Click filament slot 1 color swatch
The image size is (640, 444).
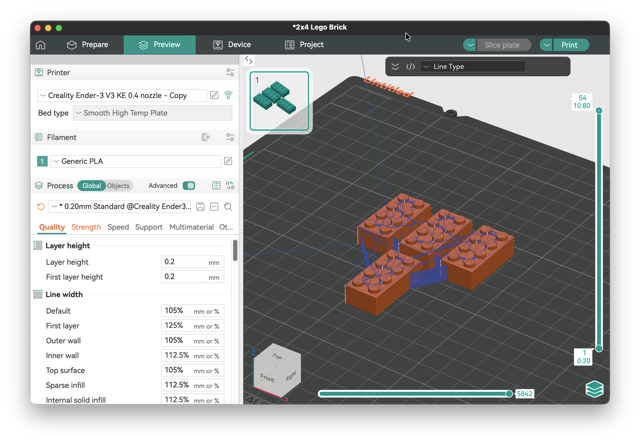pos(42,161)
